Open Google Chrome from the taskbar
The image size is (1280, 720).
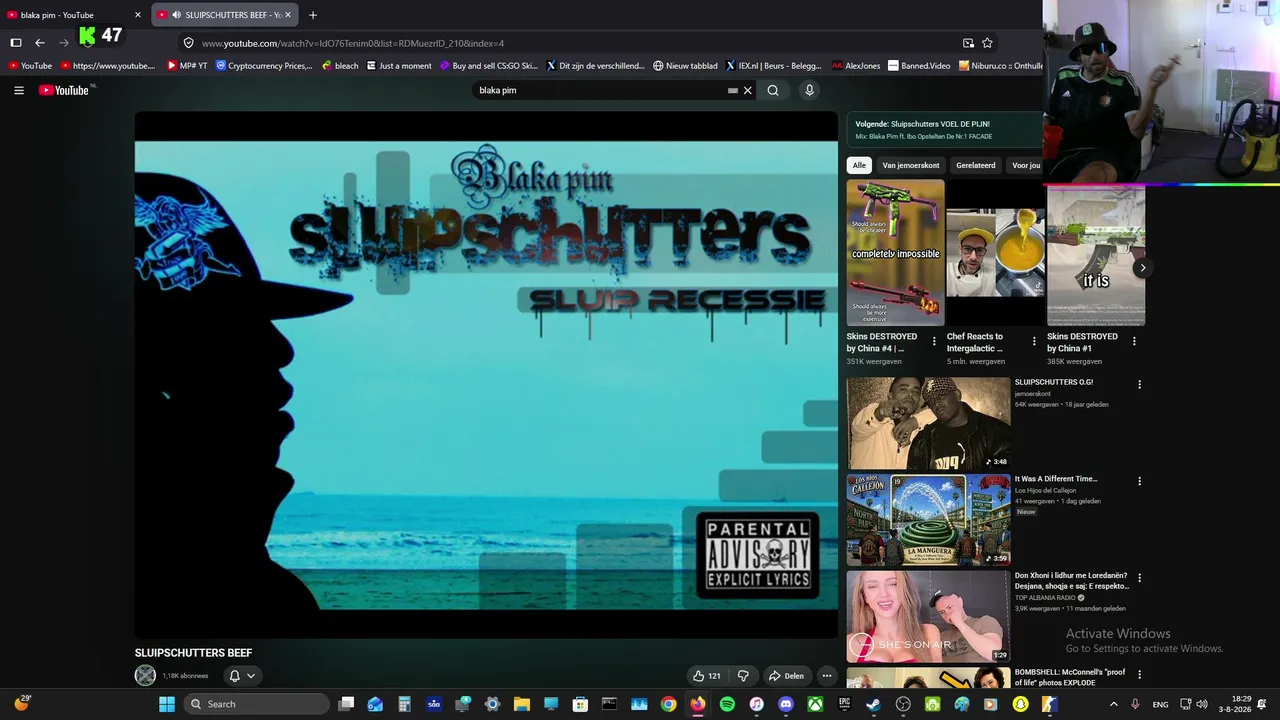click(x=668, y=704)
